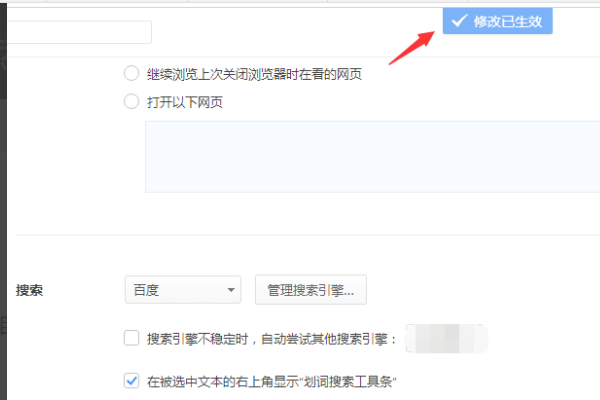Click the "搜索" section heading
The width and height of the screenshot is (600, 400).
pyautogui.click(x=29, y=290)
